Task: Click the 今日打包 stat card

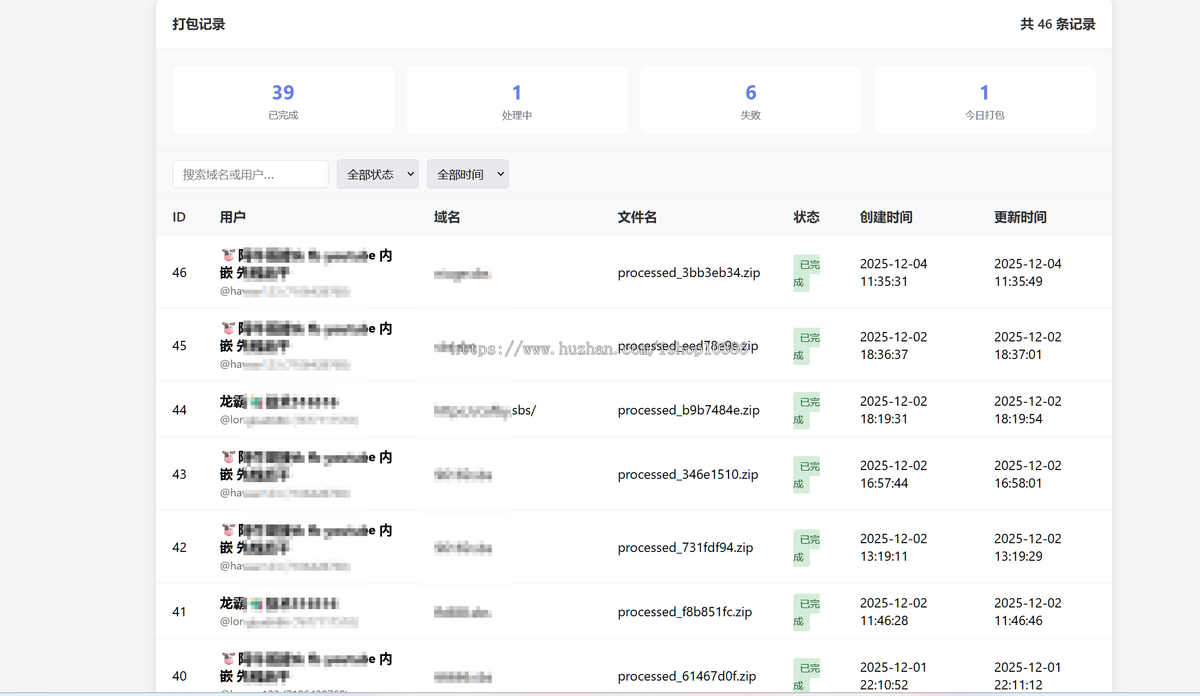Action: [984, 99]
